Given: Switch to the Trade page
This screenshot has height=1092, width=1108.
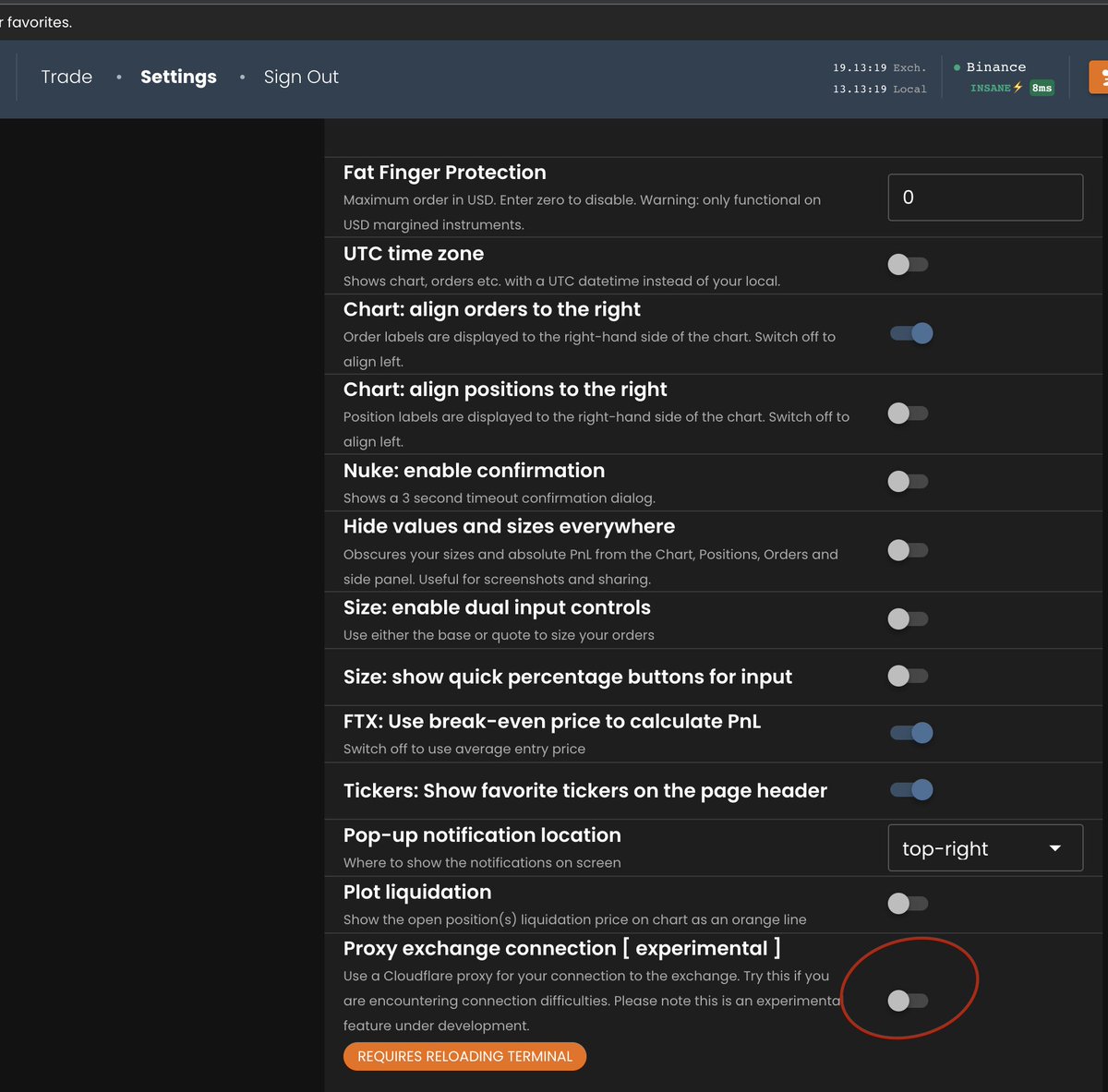Looking at the screenshot, I should [x=66, y=77].
